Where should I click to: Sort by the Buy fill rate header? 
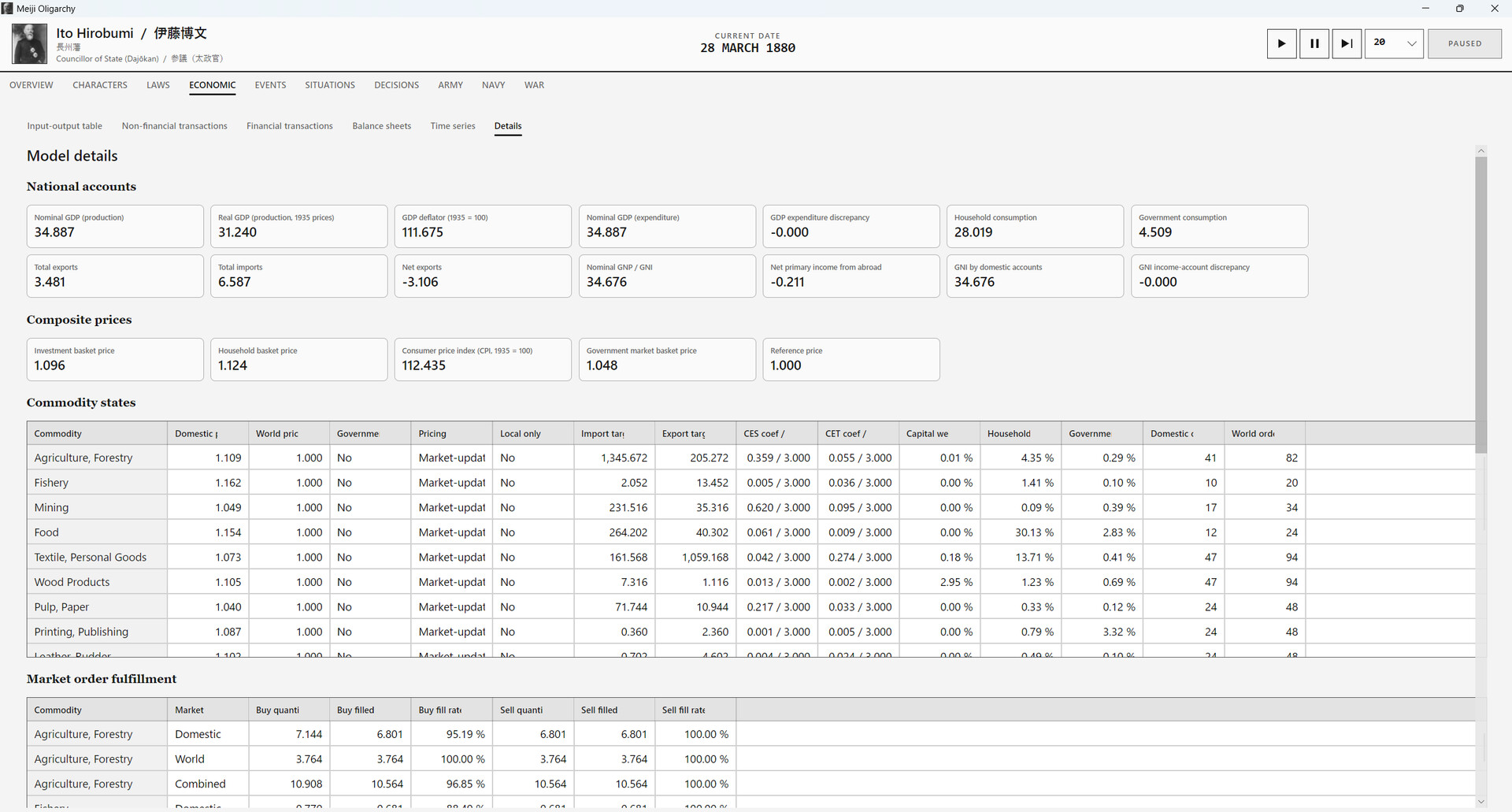pyautogui.click(x=451, y=710)
